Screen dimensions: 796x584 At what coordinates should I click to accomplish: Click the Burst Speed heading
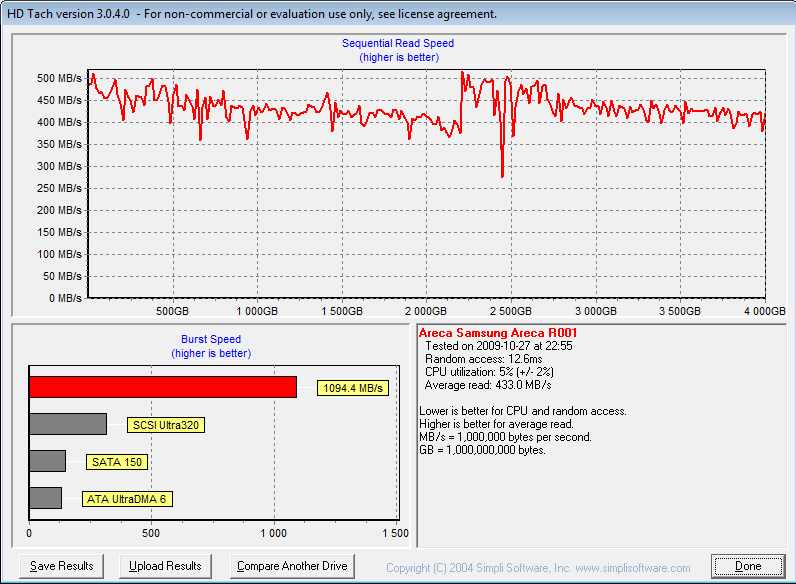[211, 339]
